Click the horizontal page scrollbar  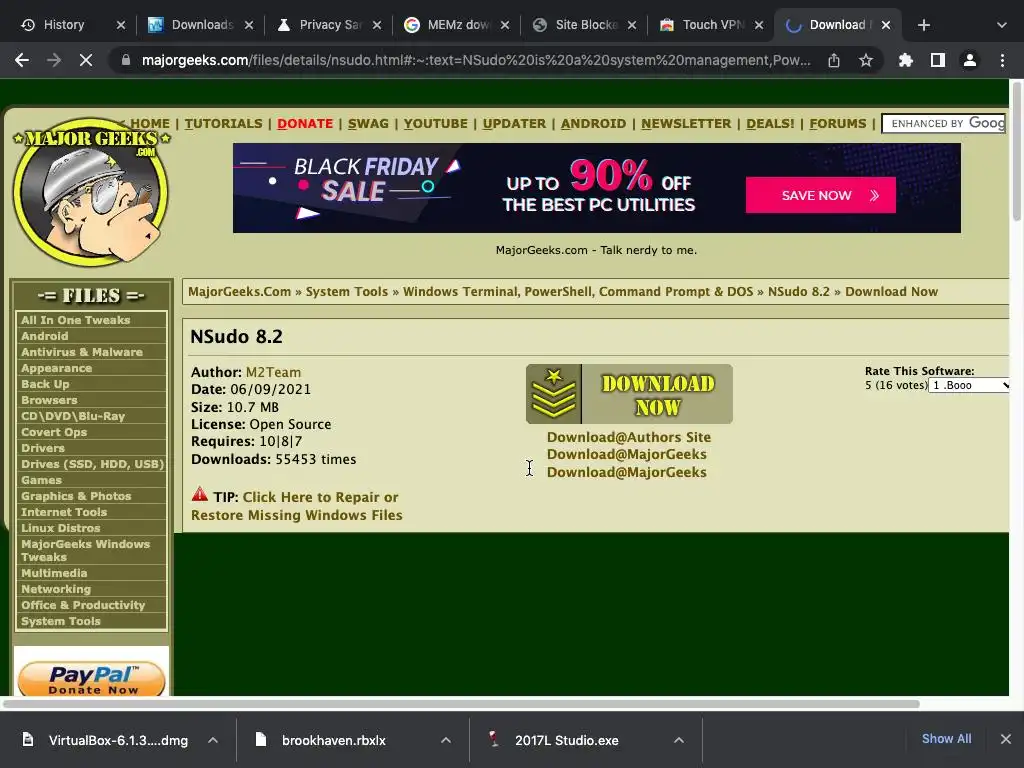tap(460, 704)
